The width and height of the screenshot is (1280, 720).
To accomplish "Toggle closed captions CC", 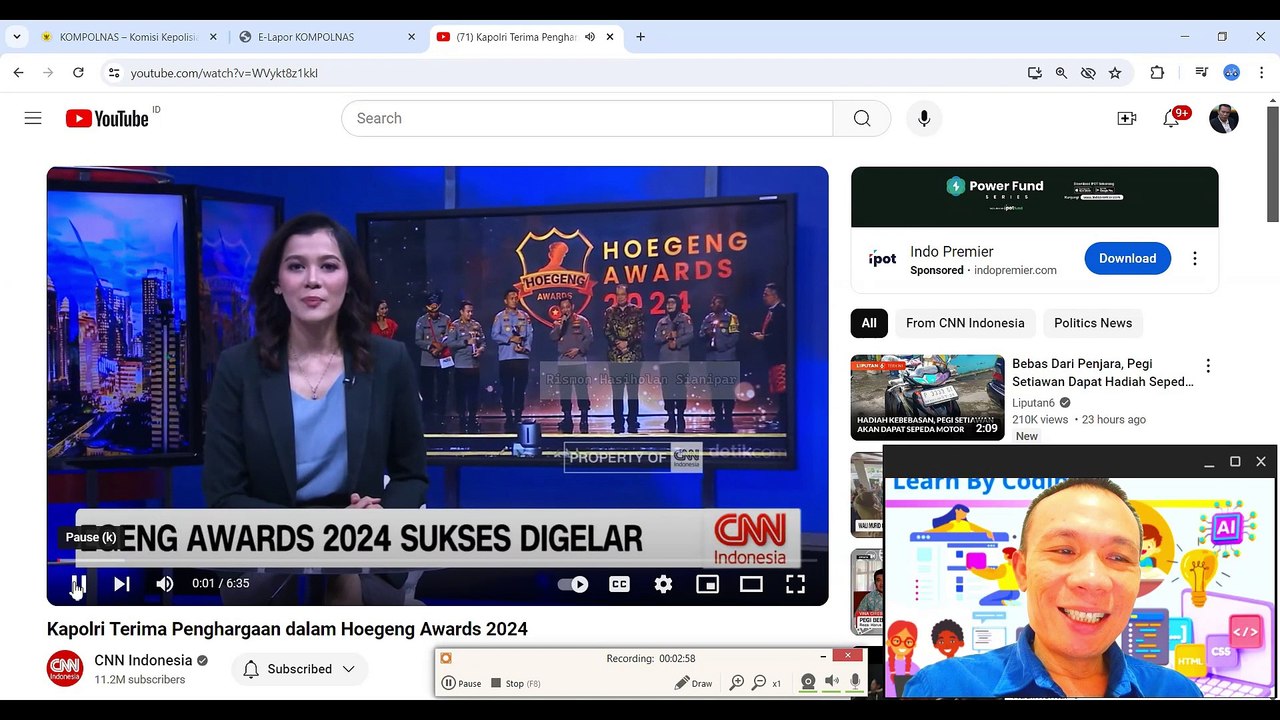I will coord(620,584).
